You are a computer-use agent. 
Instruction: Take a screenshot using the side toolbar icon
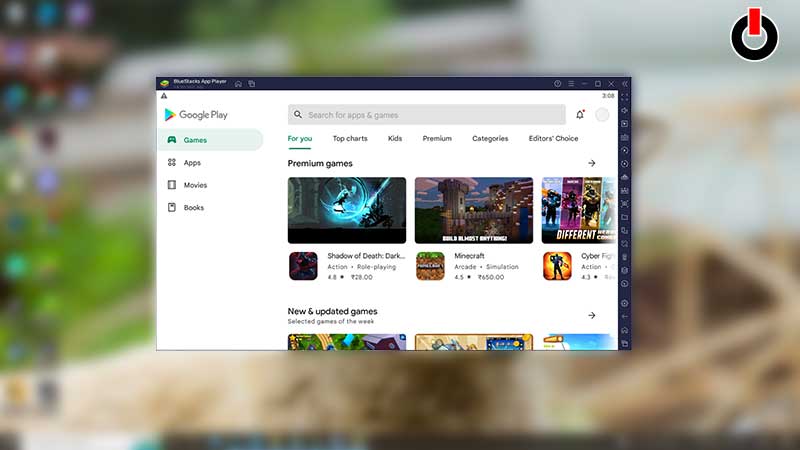[624, 204]
